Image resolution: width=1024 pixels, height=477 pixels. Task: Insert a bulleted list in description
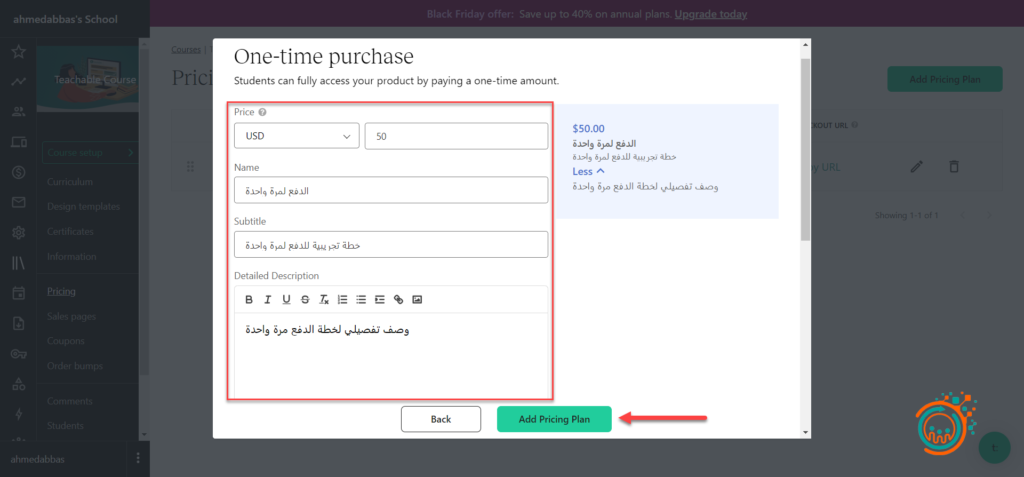point(361,299)
